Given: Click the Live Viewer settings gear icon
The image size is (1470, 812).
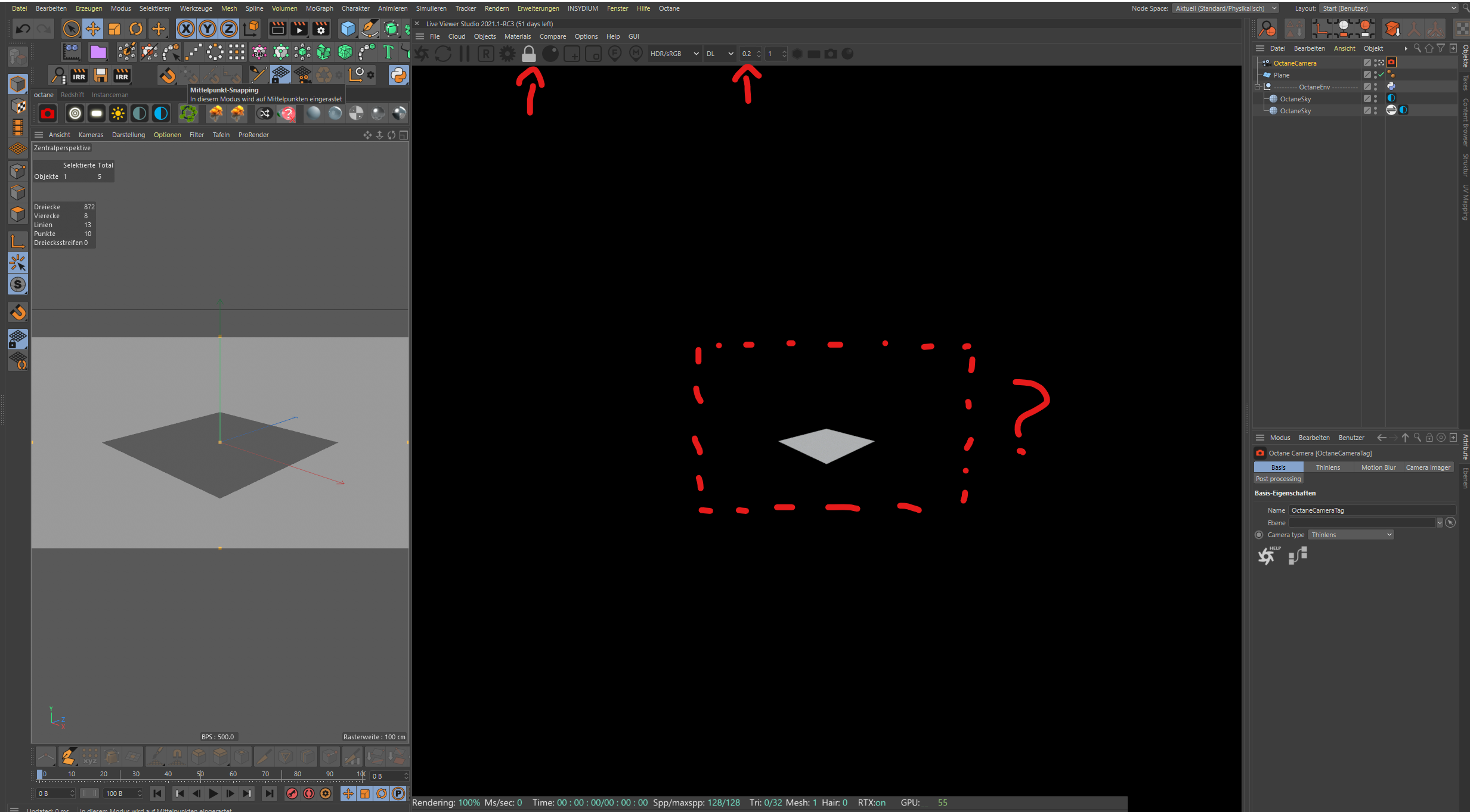Looking at the screenshot, I should [507, 54].
